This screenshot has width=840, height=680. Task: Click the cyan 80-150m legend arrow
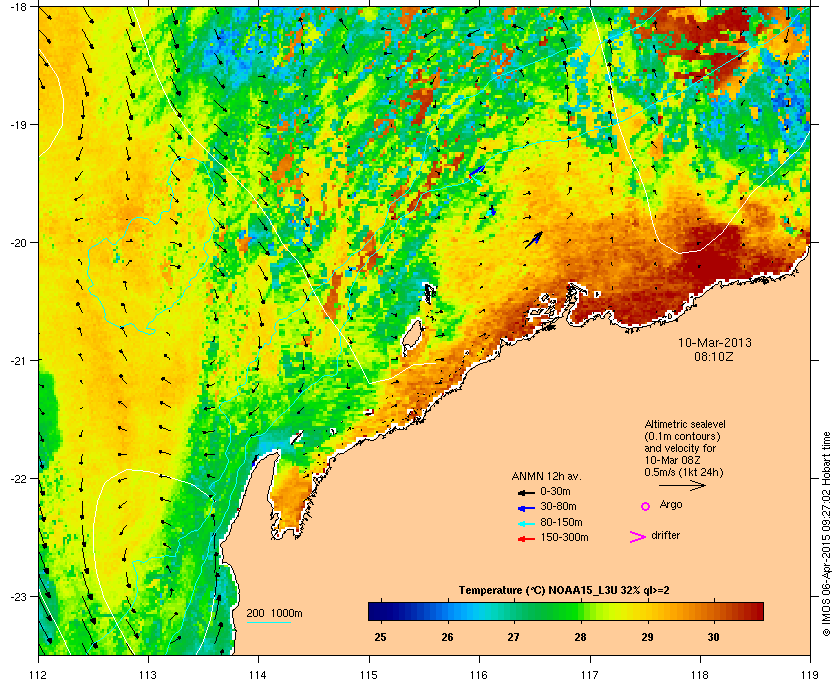[x=526, y=523]
